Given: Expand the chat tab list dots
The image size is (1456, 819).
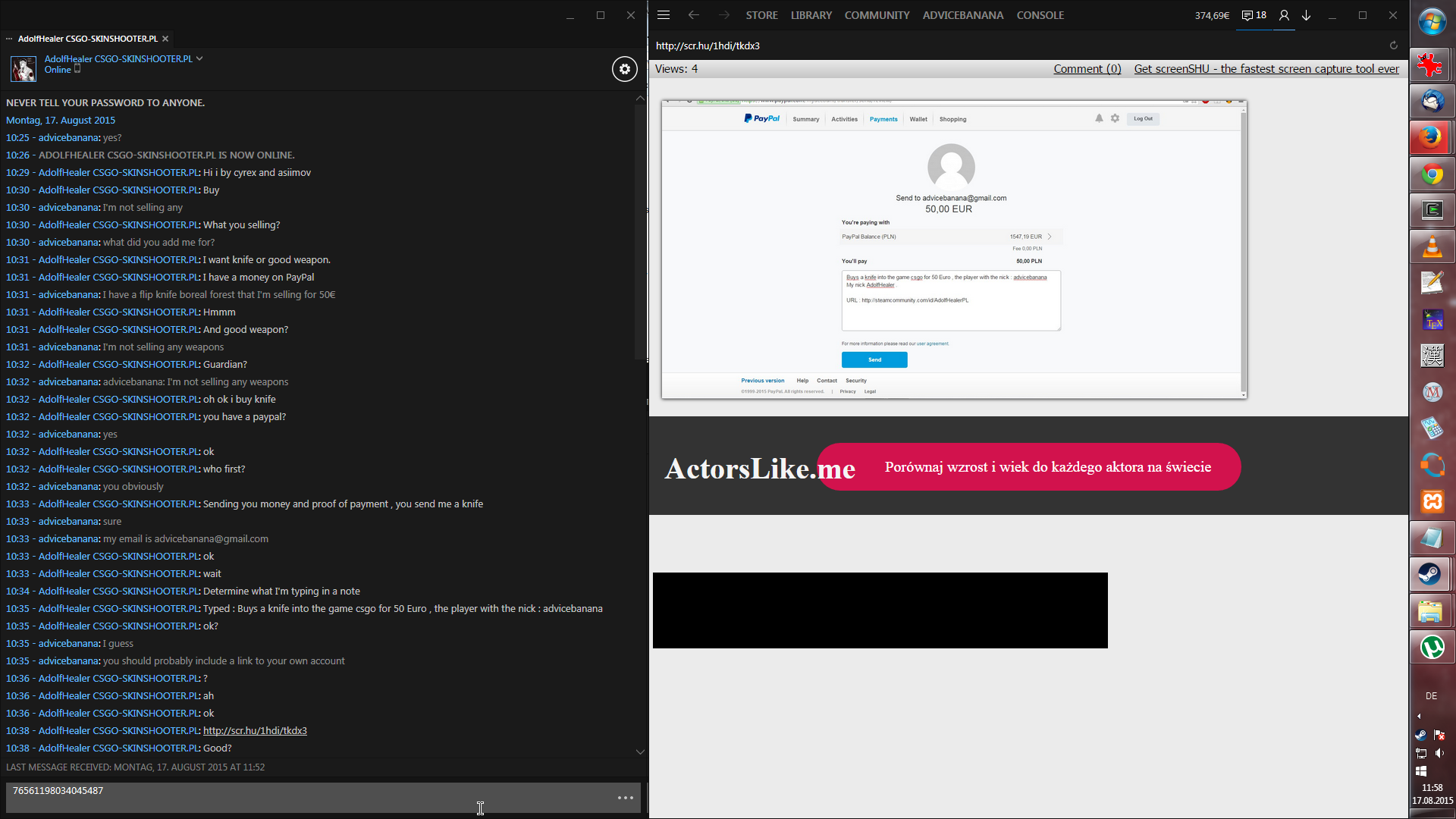Looking at the screenshot, I should 9,39.
